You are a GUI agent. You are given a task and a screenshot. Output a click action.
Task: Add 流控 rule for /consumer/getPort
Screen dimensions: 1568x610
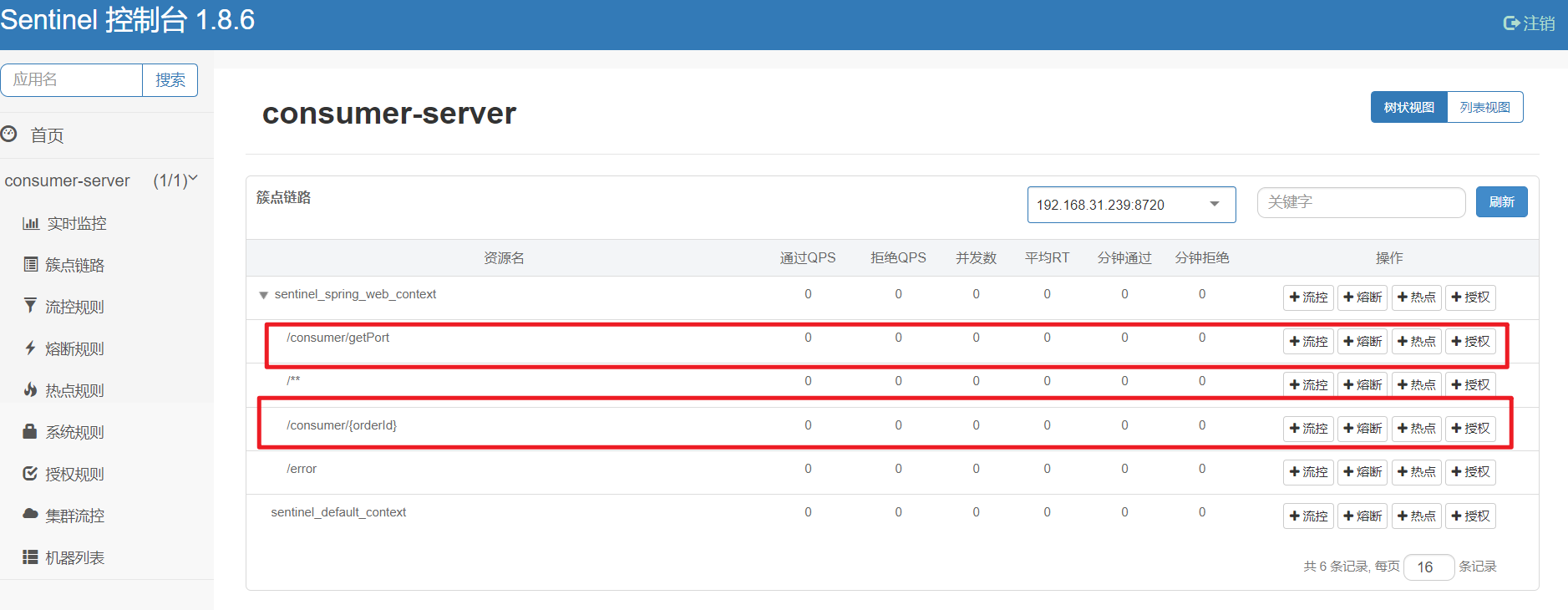click(x=1308, y=341)
